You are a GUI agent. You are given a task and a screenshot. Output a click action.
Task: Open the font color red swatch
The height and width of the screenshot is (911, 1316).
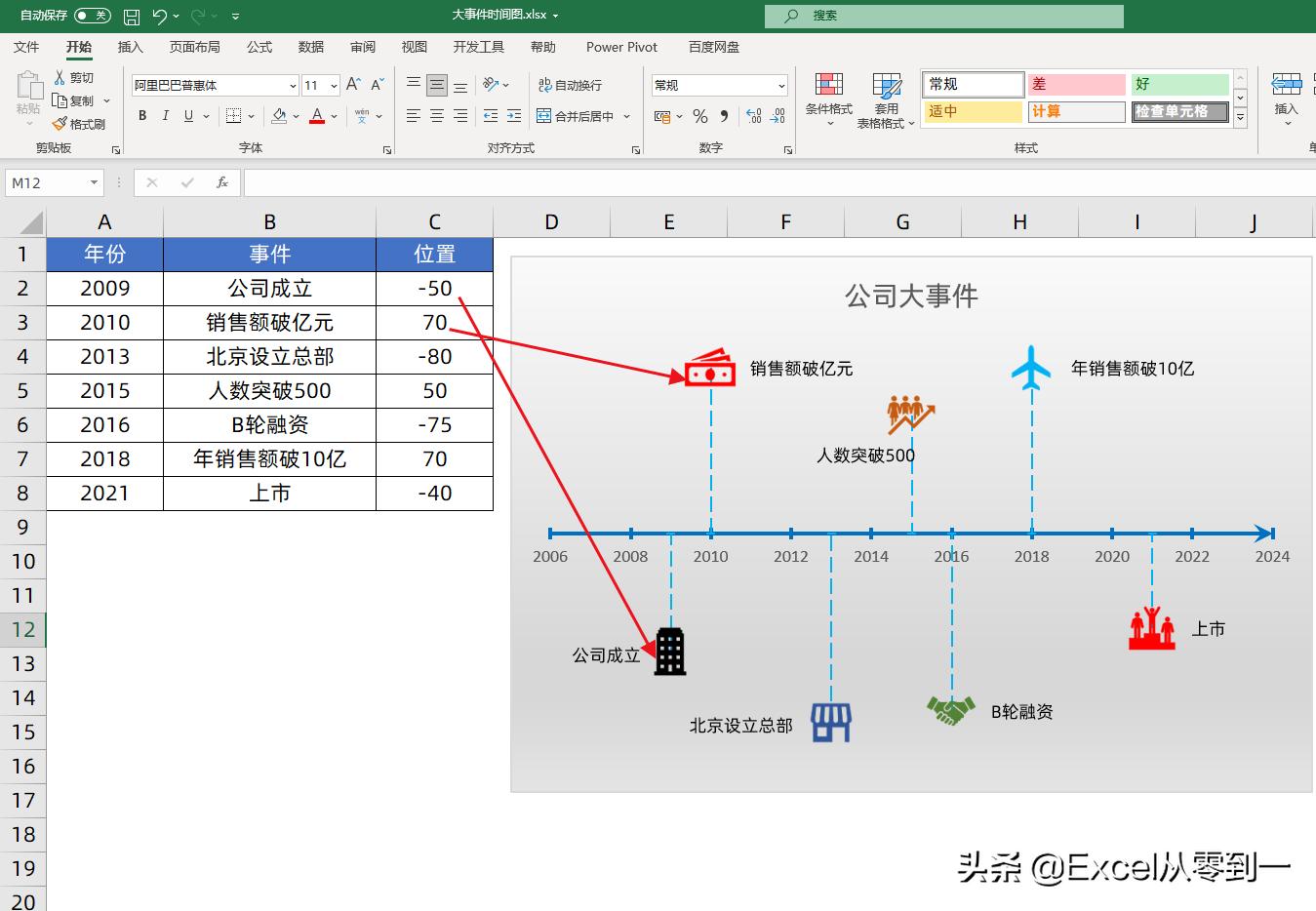(x=316, y=122)
